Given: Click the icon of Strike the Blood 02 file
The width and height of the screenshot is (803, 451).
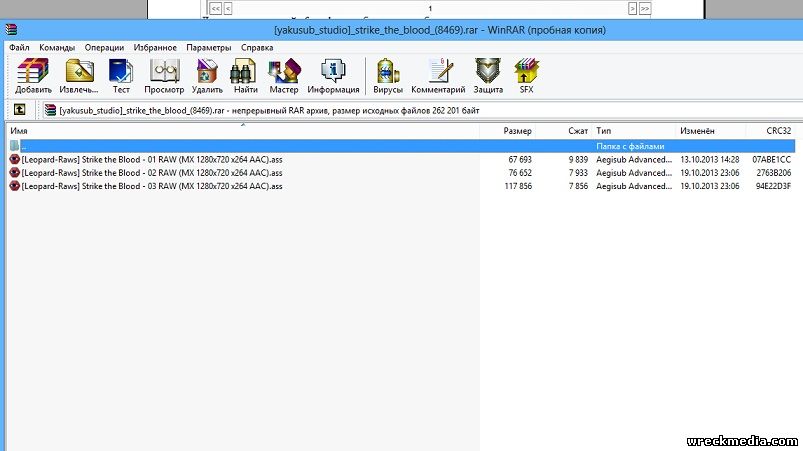Looking at the screenshot, I should [x=14, y=173].
